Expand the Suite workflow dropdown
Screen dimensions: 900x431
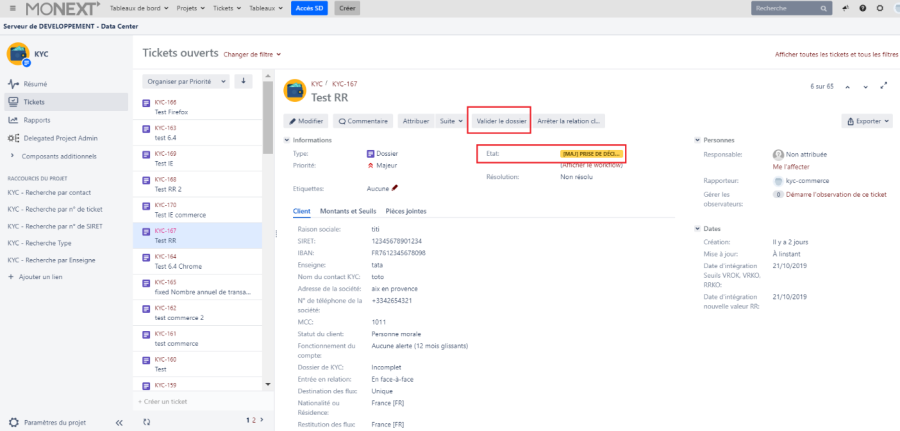click(452, 121)
